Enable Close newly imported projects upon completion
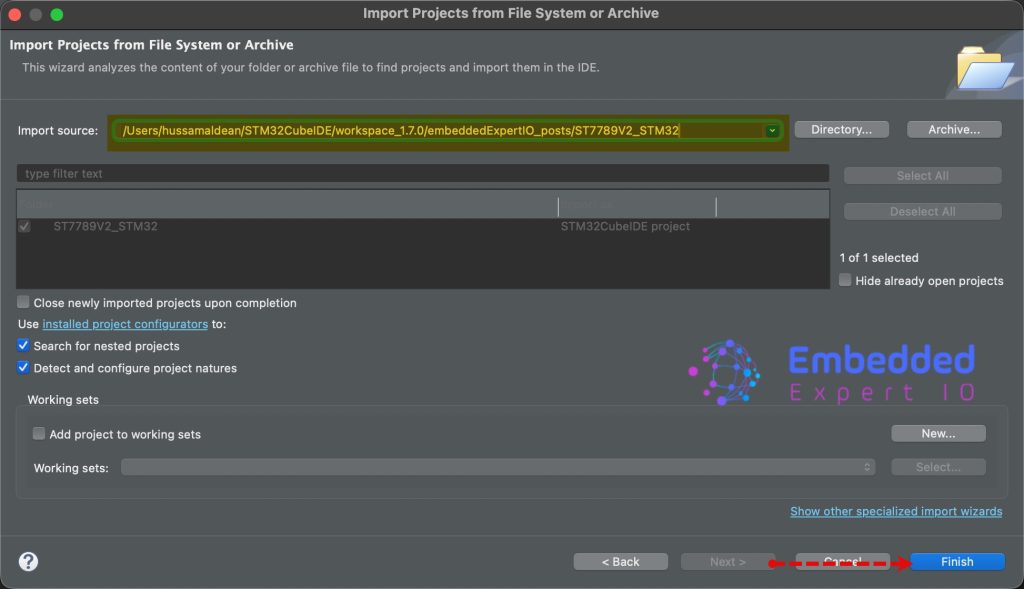The height and width of the screenshot is (589, 1024). [x=24, y=302]
